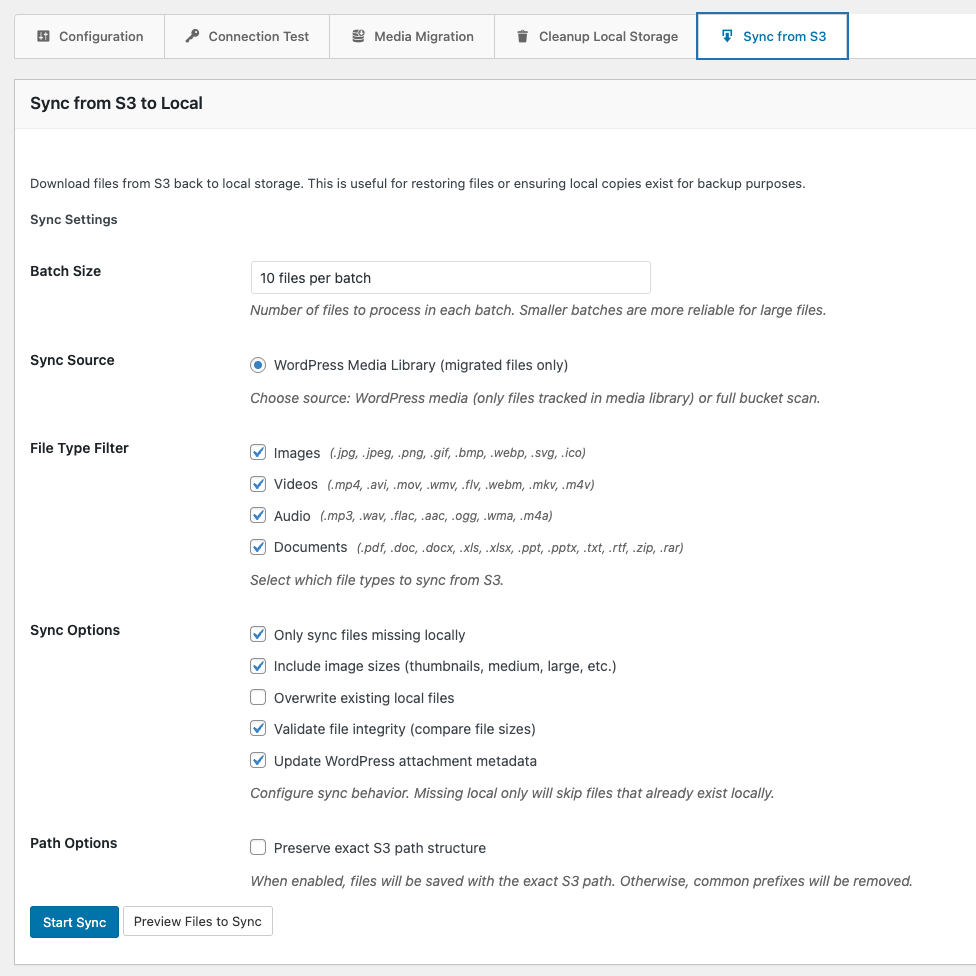Click Preview Files to Sync button
The height and width of the screenshot is (976, 976).
(197, 922)
